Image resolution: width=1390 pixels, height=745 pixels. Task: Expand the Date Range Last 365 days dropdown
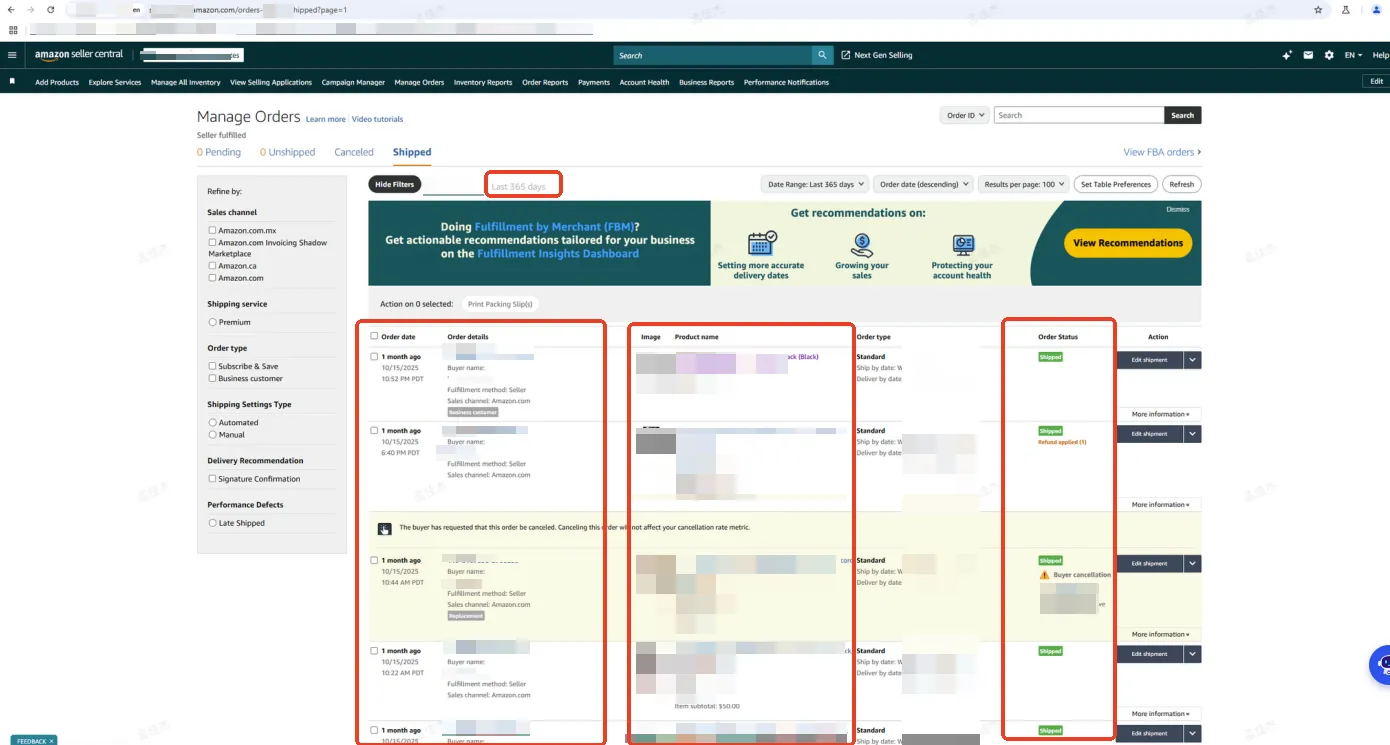(x=813, y=184)
